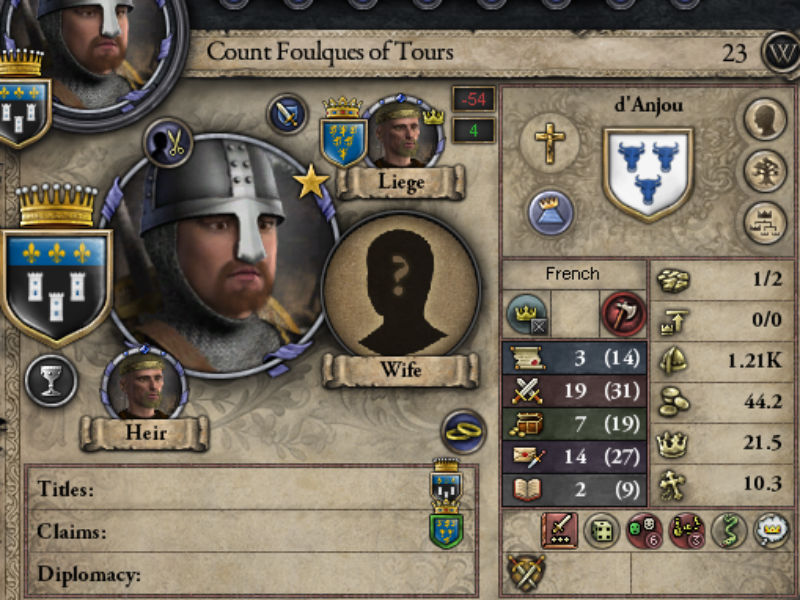800x600 pixels.
Task: Open the family tree icon
Action: 764,171
